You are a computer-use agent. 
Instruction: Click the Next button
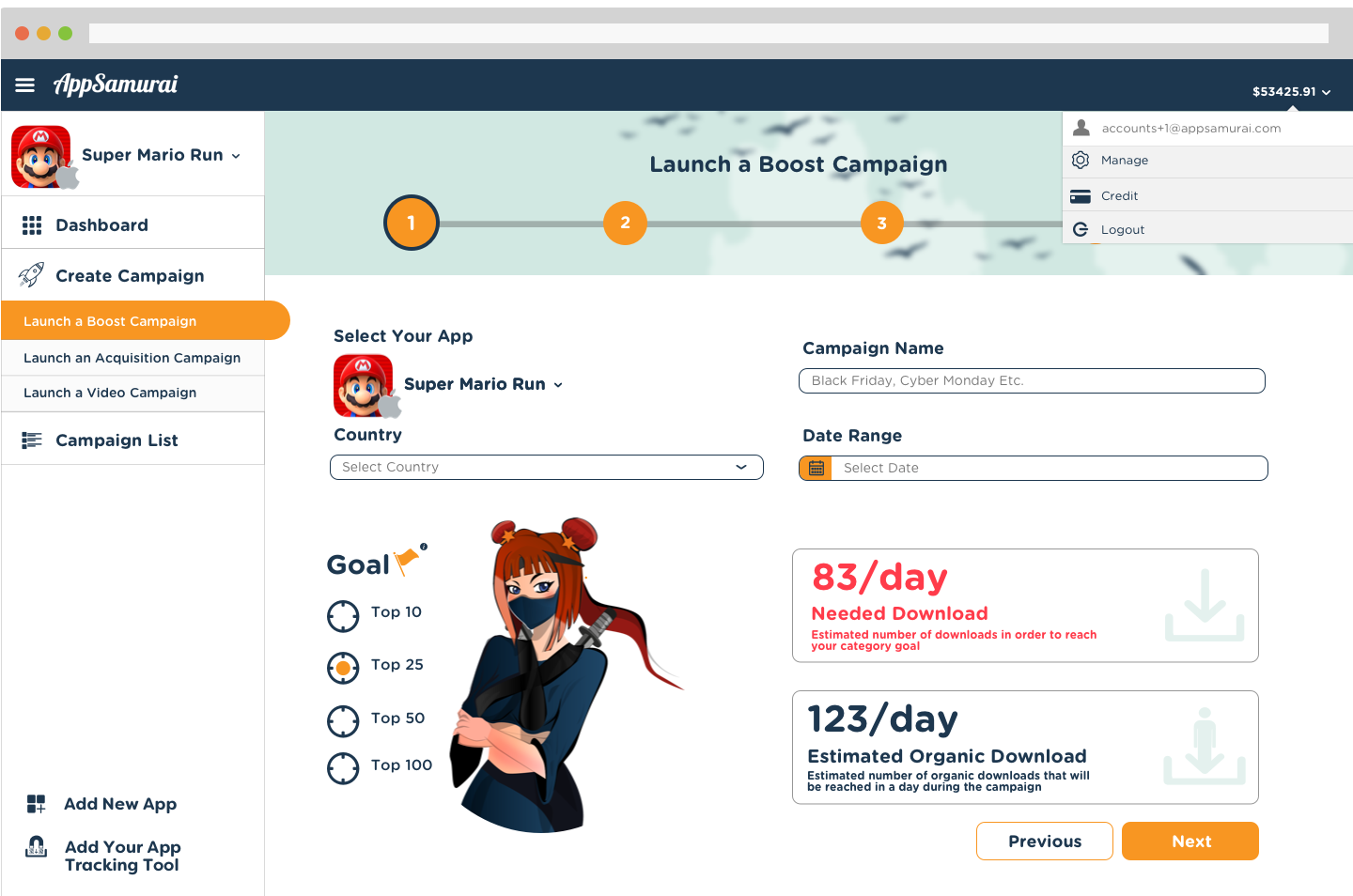click(1190, 841)
